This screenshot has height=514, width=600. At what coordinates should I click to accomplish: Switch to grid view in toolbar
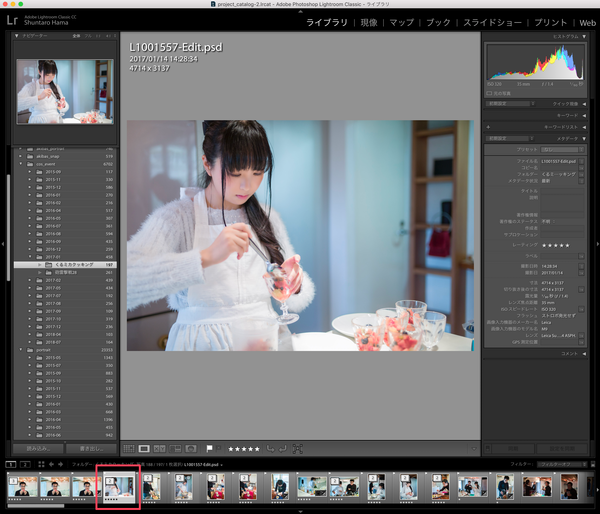[129, 449]
